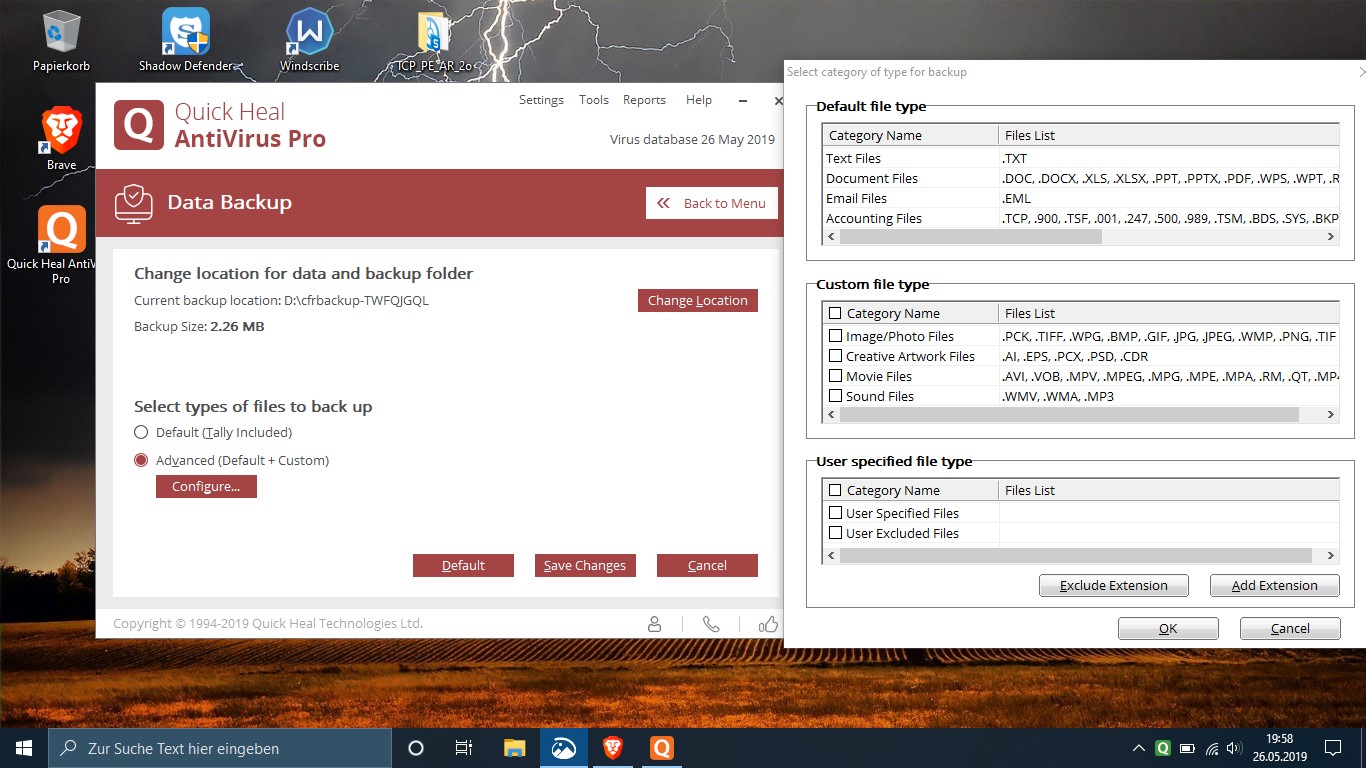Select the TCP_PE_AR folder on the desktop
Image resolution: width=1366 pixels, height=768 pixels.
[434, 40]
